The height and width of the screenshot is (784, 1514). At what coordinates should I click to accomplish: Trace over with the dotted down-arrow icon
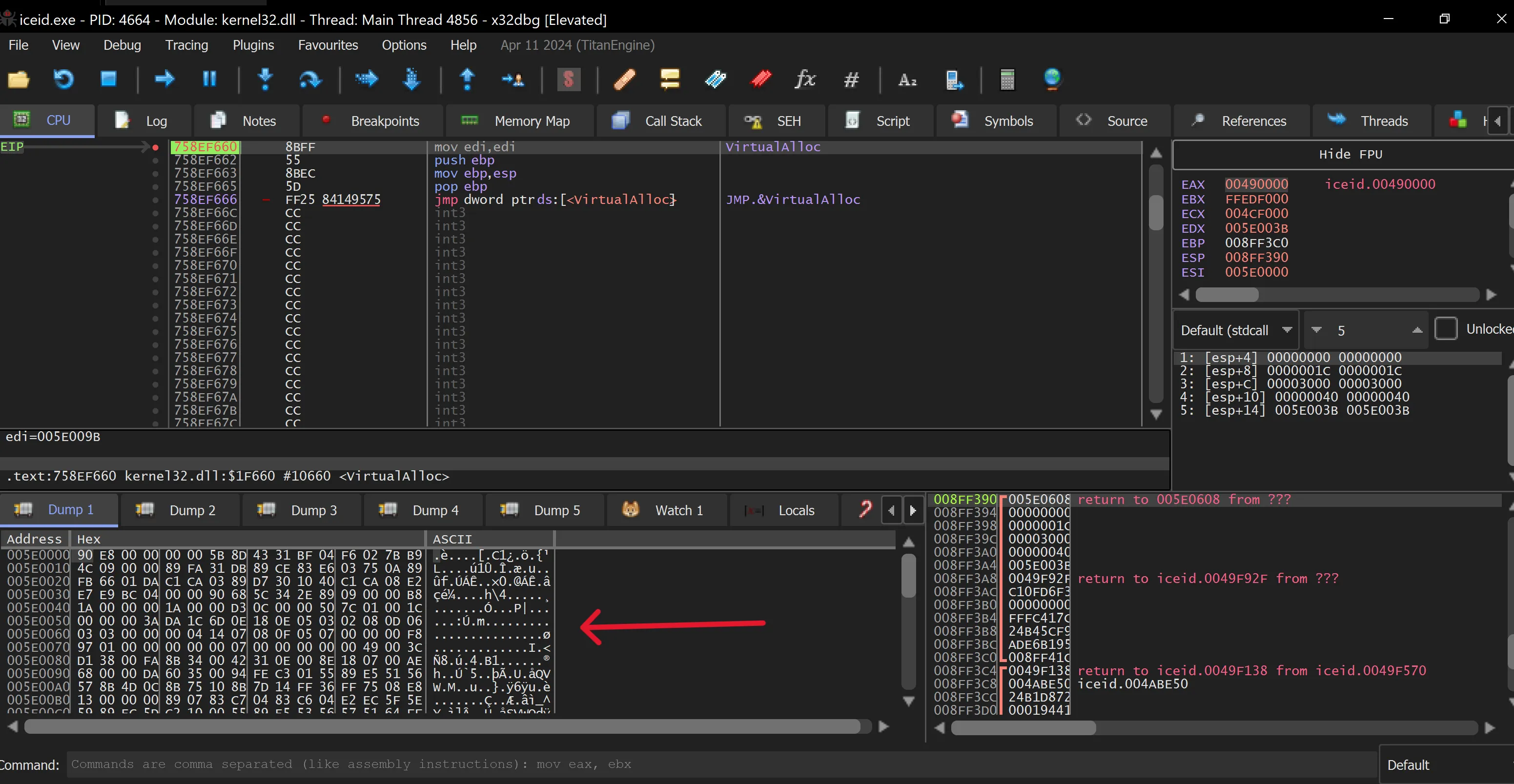pyautogui.click(x=411, y=80)
